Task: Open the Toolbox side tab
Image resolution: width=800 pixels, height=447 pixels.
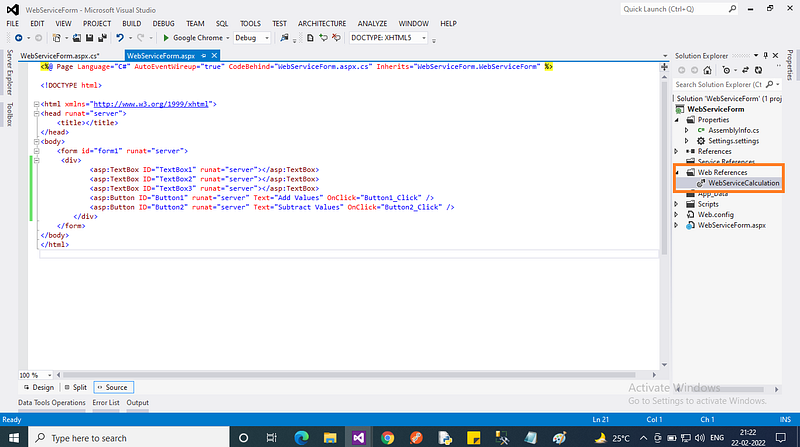Action: tap(9, 114)
